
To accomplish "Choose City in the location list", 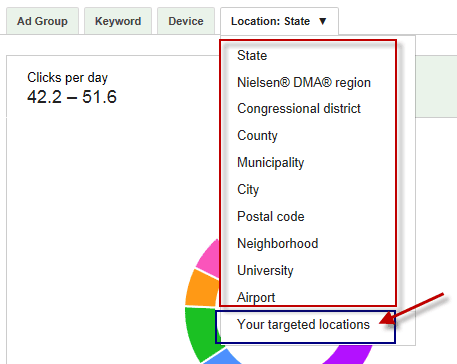I will coord(248,190).
